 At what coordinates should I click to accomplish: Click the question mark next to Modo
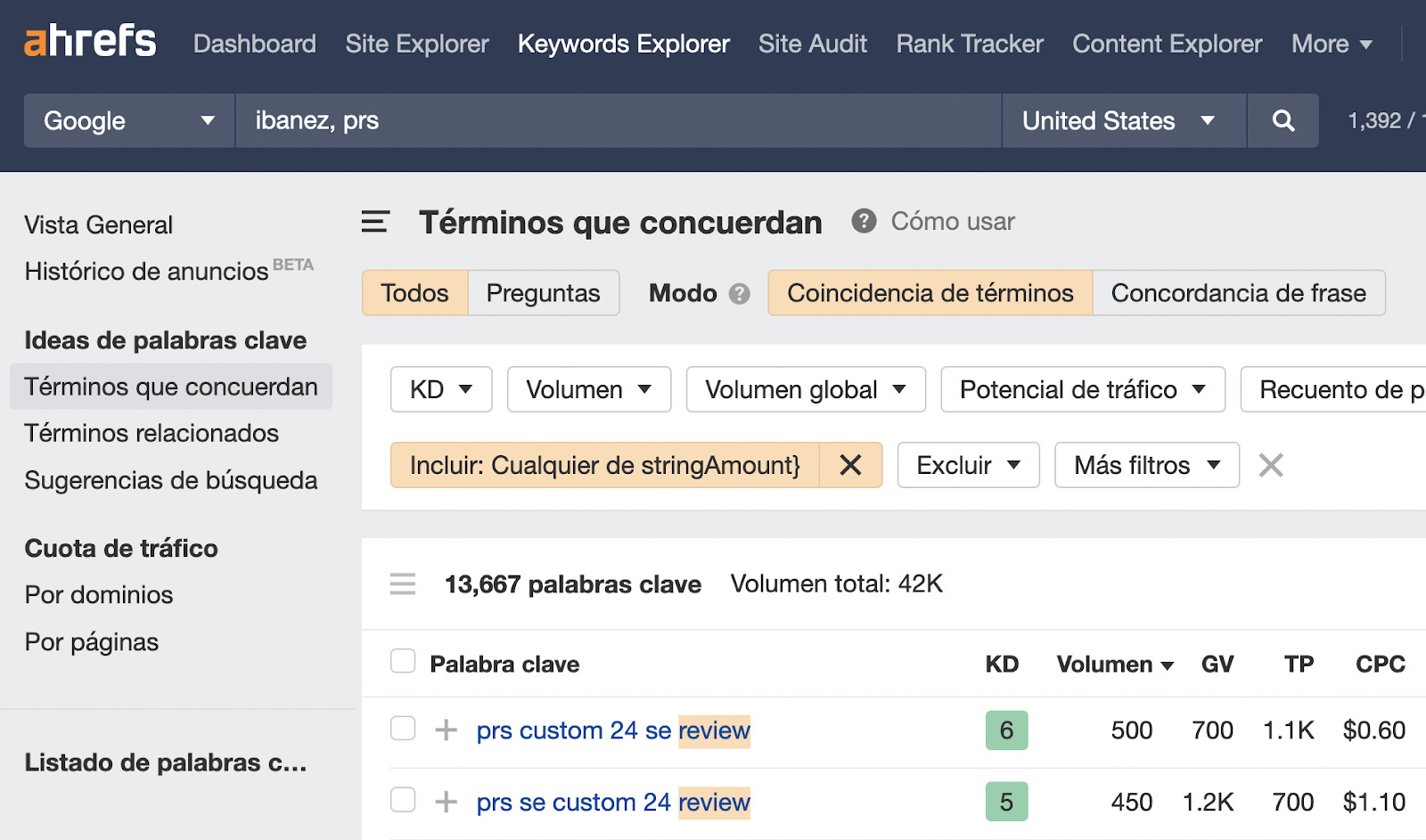point(739,294)
